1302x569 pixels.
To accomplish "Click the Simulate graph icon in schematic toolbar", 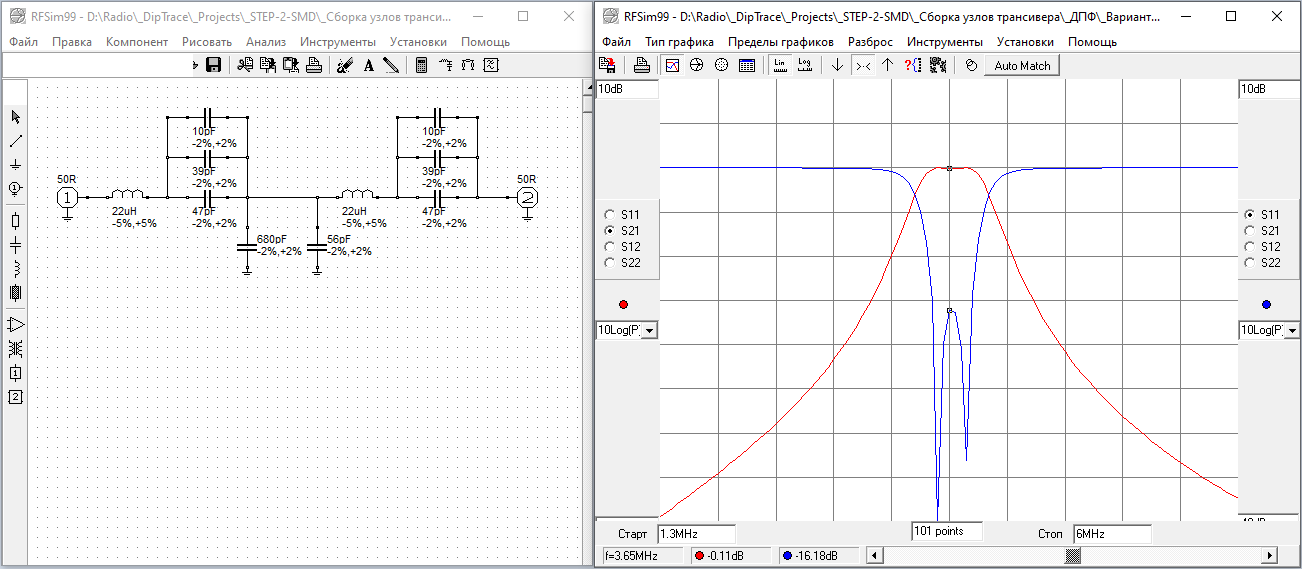I will pyautogui.click(x=490, y=65).
